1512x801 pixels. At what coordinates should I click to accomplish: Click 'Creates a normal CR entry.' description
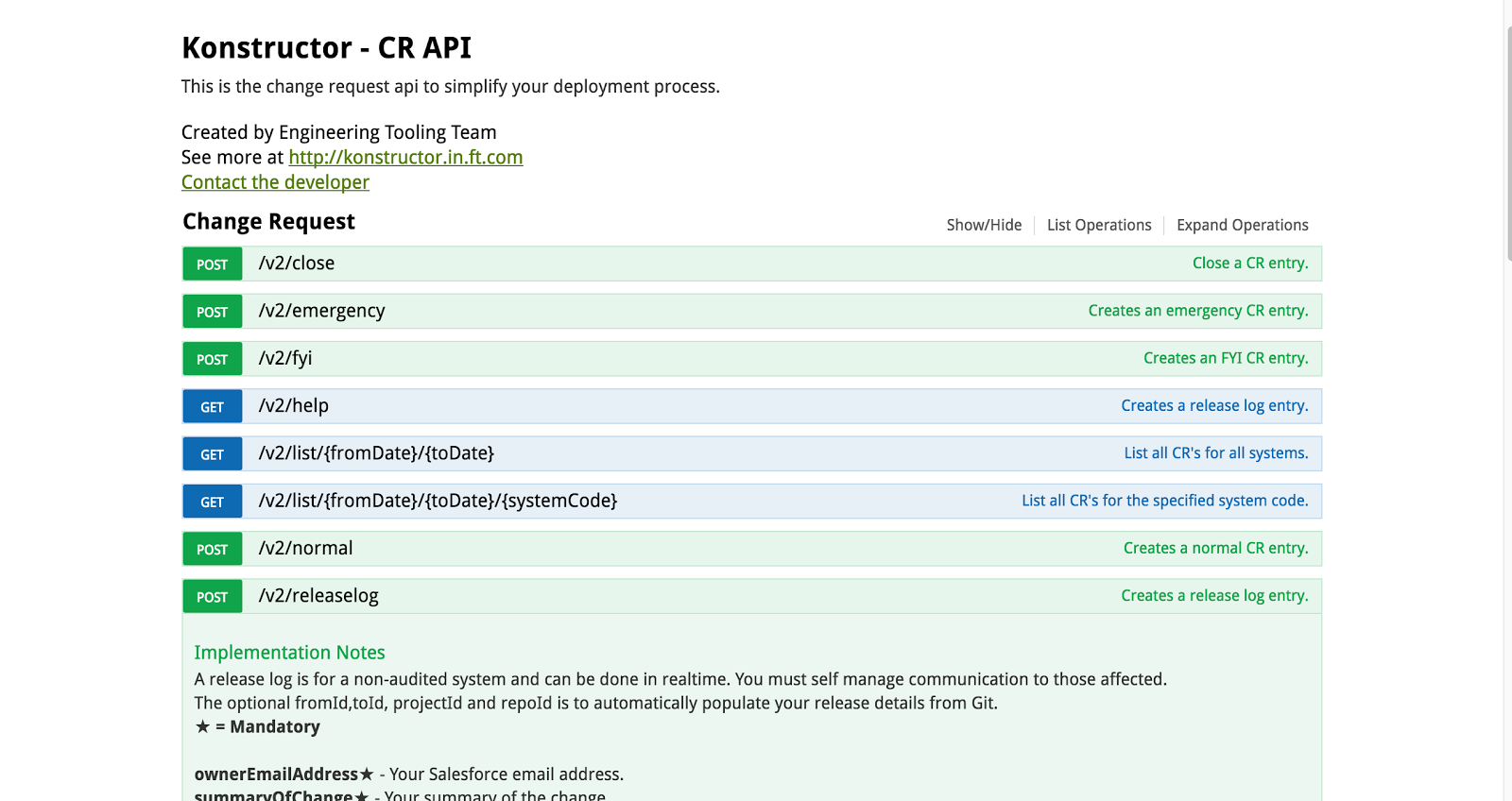pos(1215,548)
